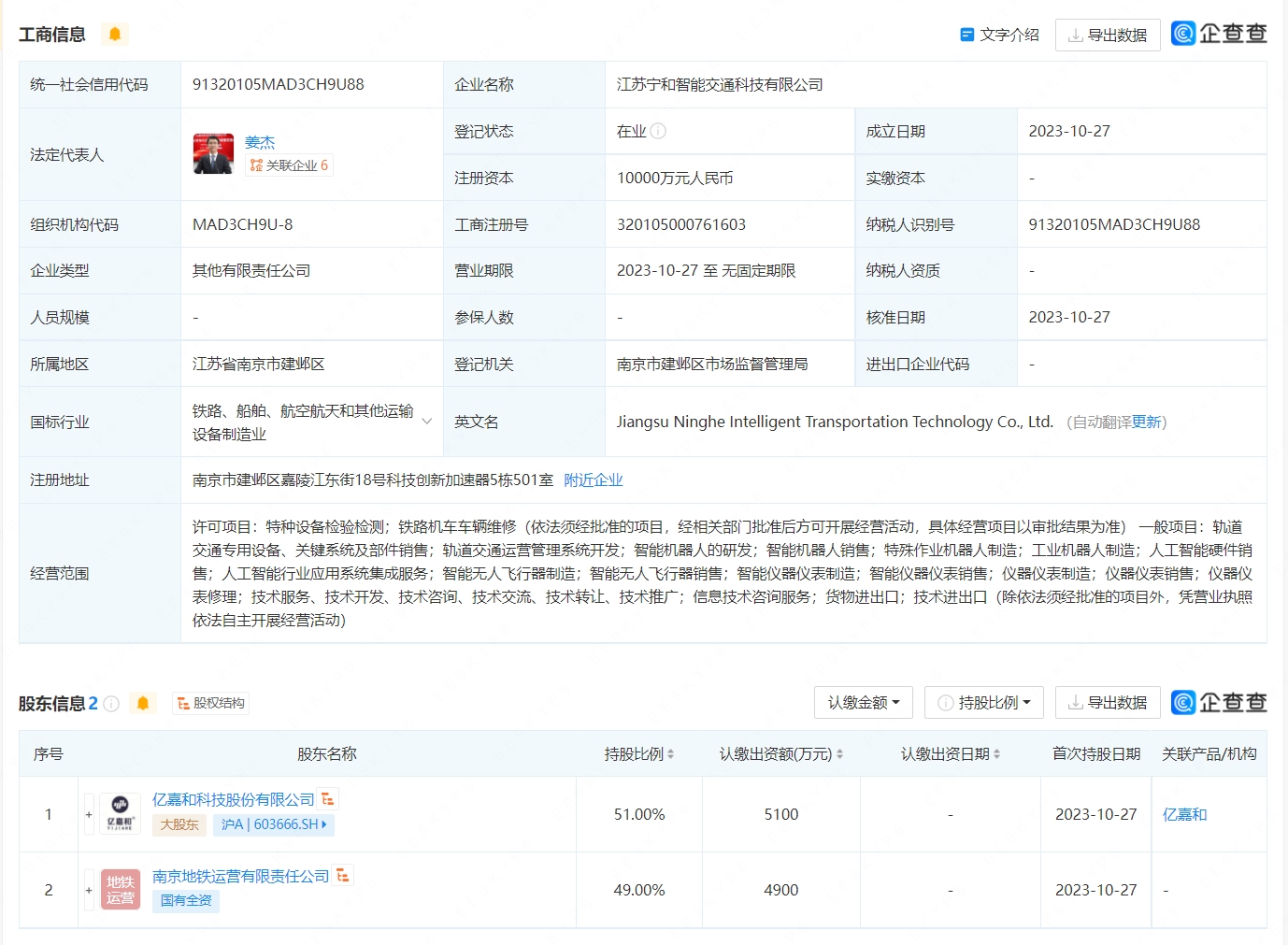Select the 5100 subscribed amount cell
The image size is (1288, 945).
tap(781, 815)
